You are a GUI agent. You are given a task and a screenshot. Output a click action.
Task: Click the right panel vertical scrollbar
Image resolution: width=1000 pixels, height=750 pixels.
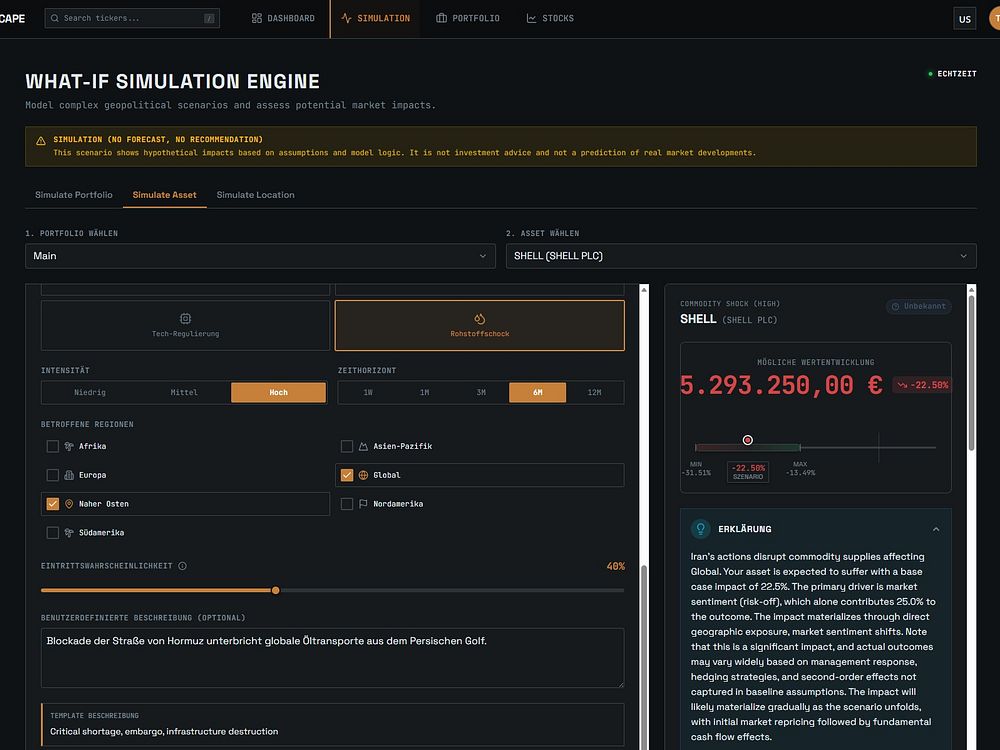coord(971,373)
